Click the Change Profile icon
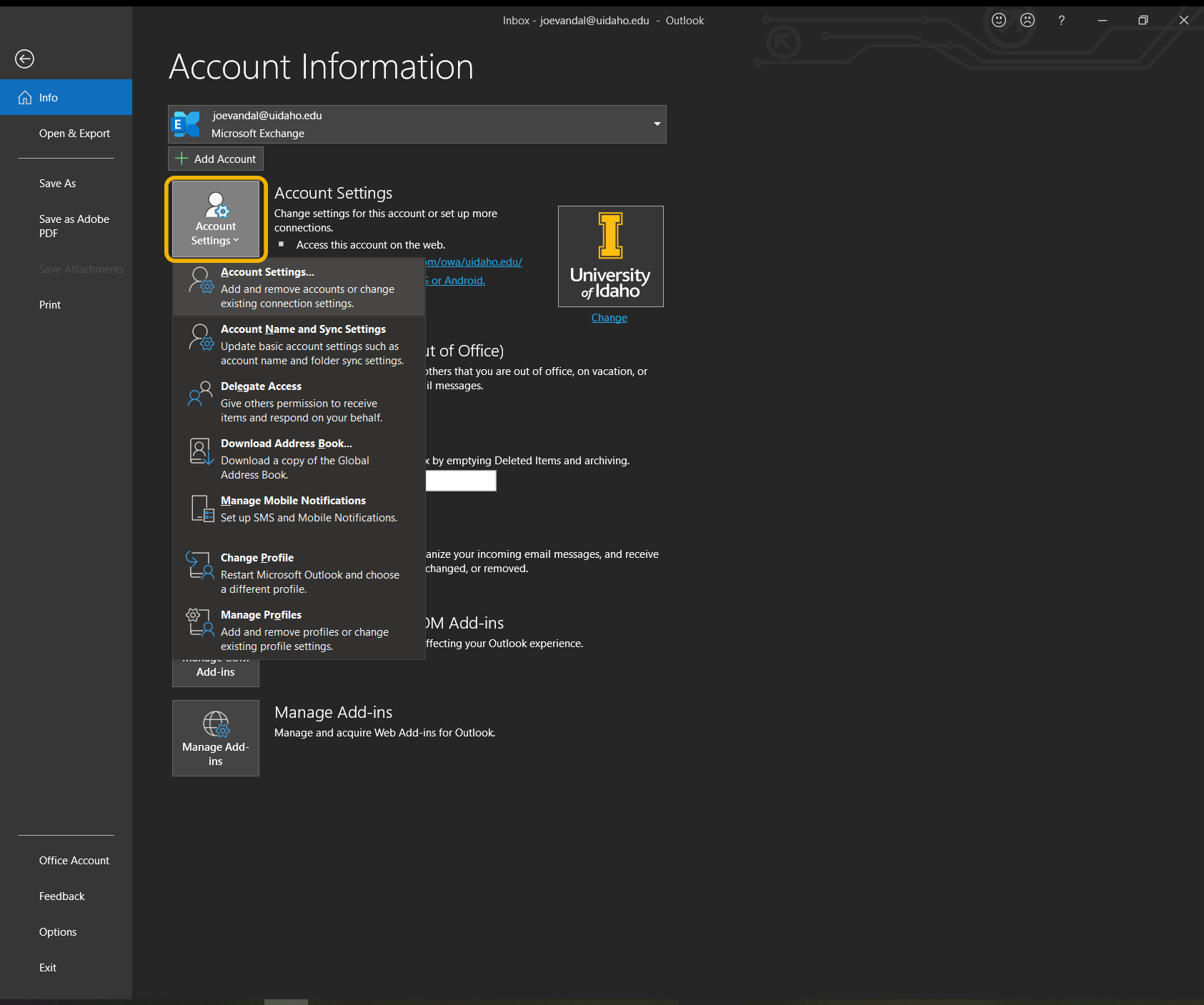 point(200,566)
